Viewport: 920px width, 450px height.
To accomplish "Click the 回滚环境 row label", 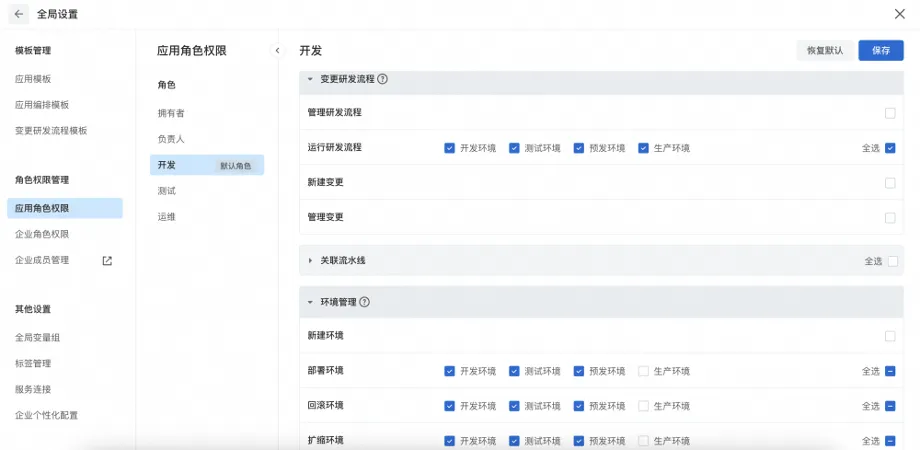I will click(x=326, y=405).
